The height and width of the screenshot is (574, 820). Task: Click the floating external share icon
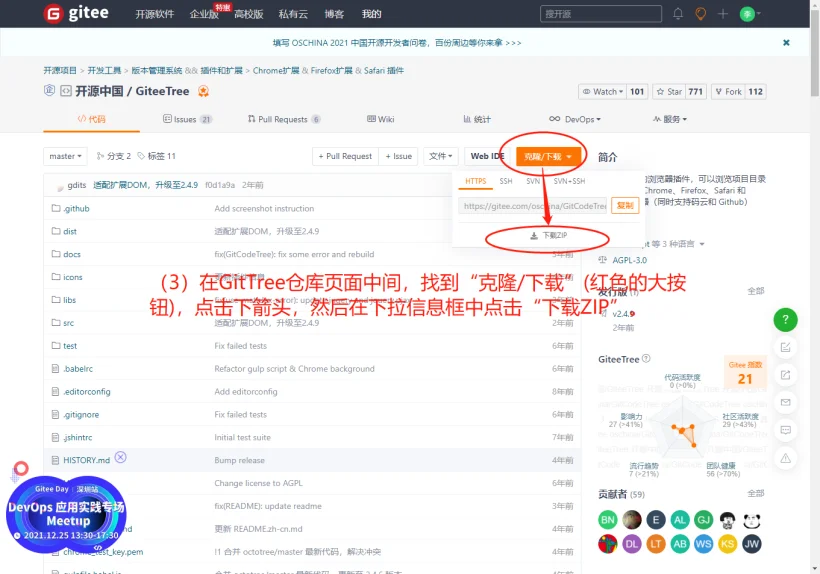click(785, 375)
